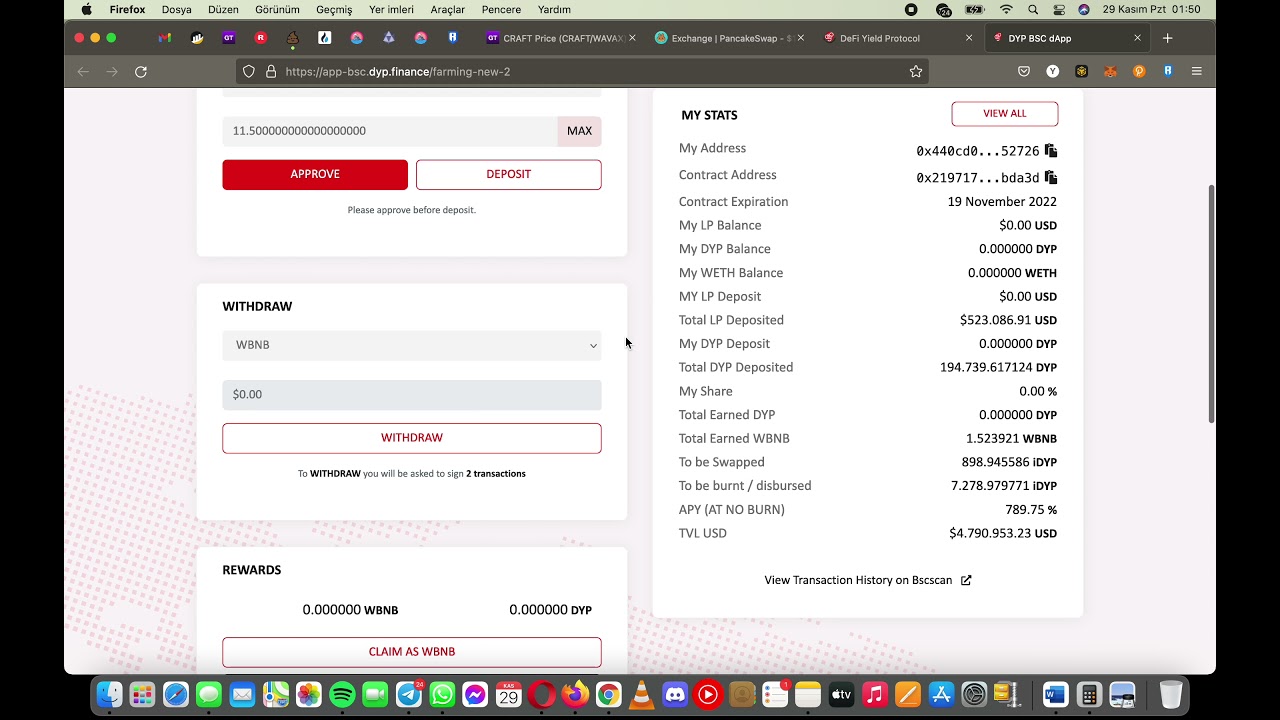Open tracking protection shield panel
Image resolution: width=1280 pixels, height=720 pixels.
pos(249,72)
